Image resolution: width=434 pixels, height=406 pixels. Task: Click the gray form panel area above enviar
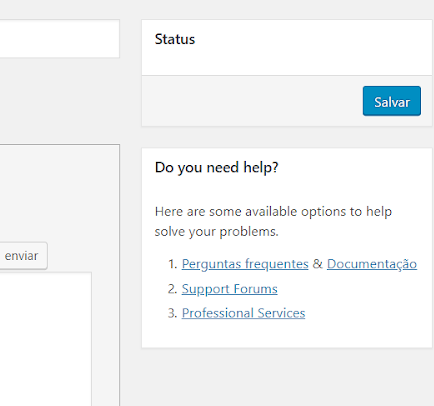tap(59, 193)
